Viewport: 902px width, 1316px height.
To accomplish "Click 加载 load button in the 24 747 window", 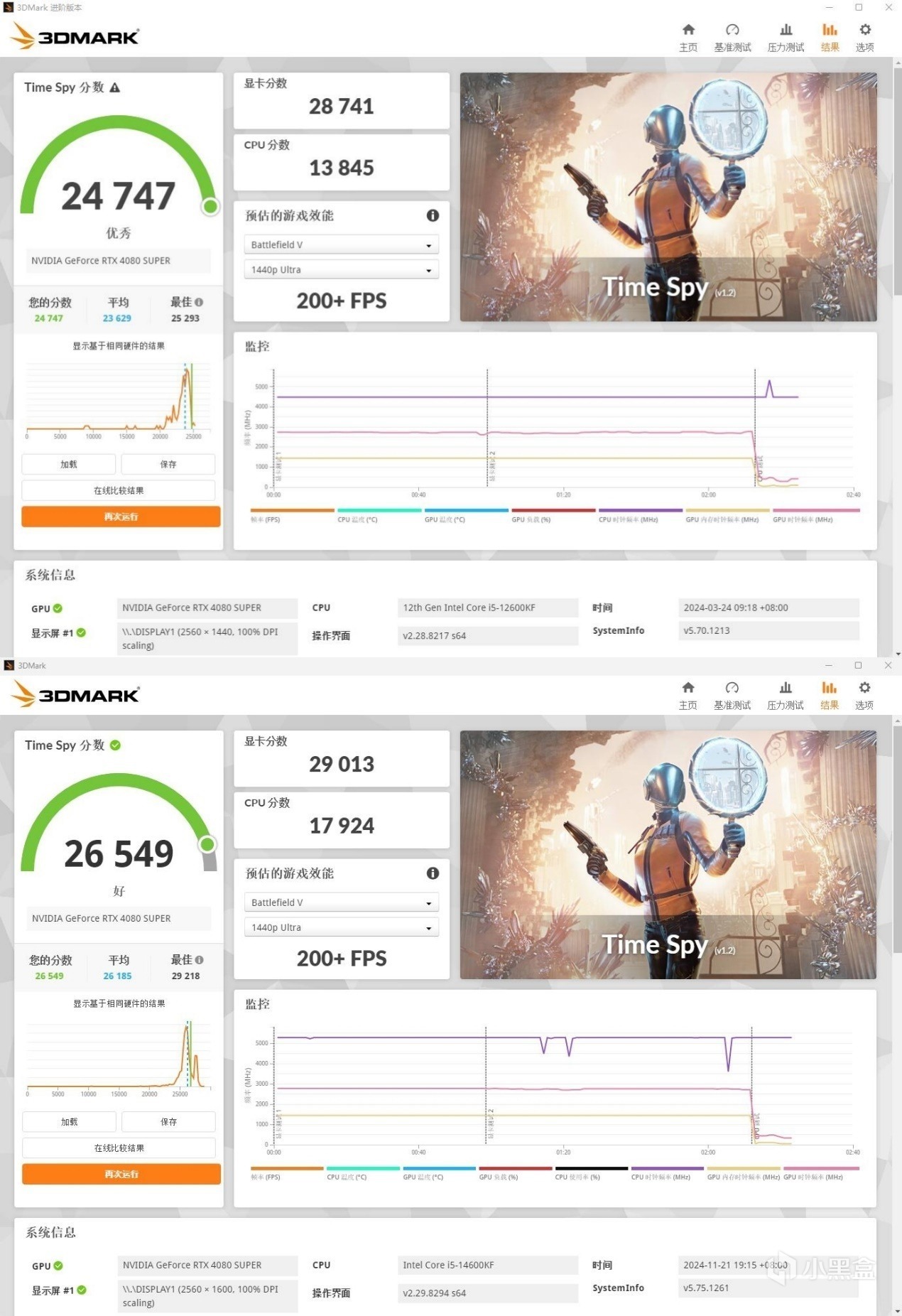I will [x=69, y=464].
